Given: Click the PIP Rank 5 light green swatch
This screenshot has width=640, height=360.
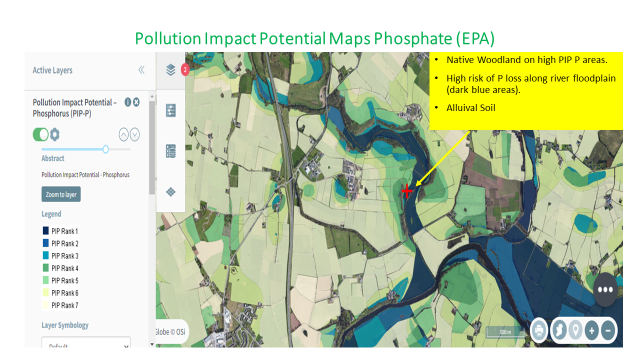Looking at the screenshot, I should point(46,280).
